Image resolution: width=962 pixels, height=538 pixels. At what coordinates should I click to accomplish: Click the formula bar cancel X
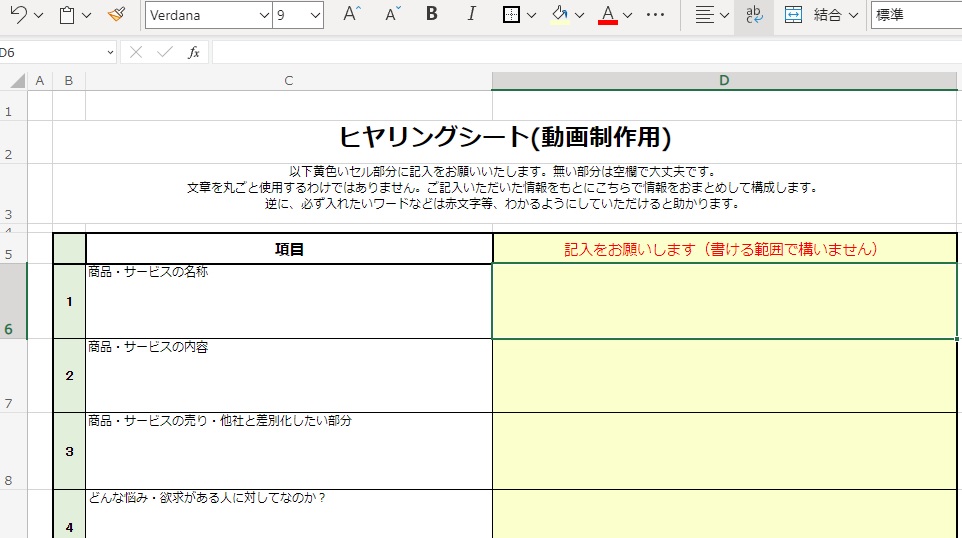tap(136, 53)
